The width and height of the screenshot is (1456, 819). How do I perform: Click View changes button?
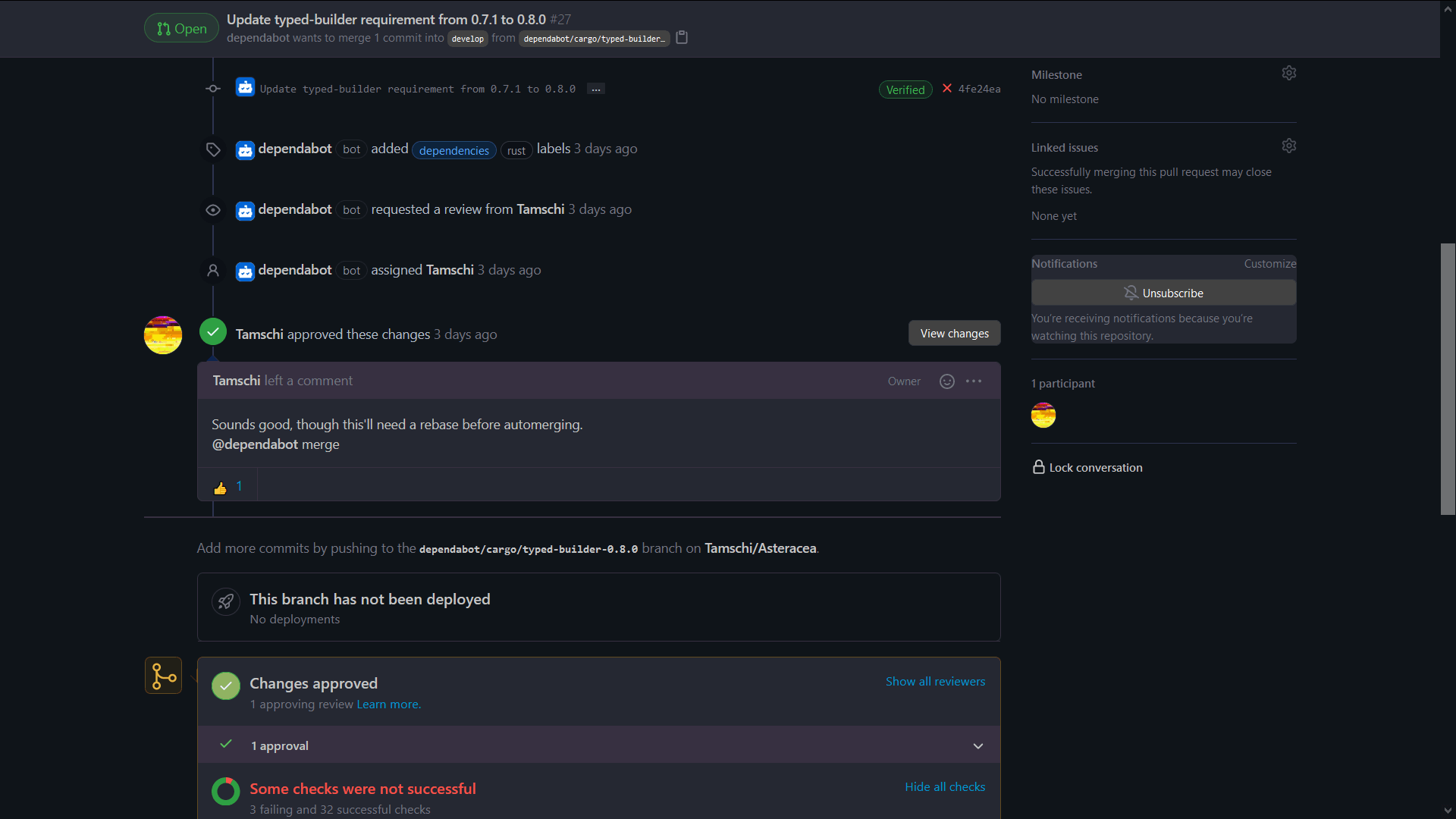tap(954, 334)
